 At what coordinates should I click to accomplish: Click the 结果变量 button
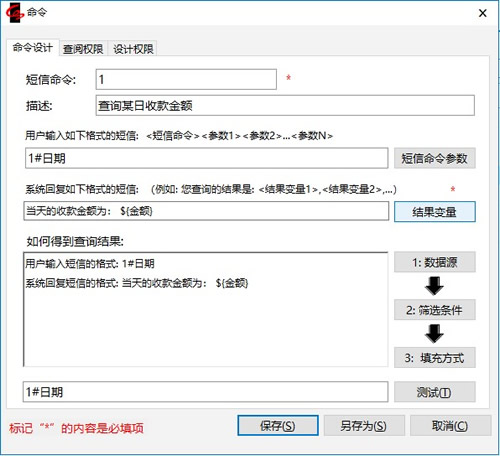pos(435,211)
